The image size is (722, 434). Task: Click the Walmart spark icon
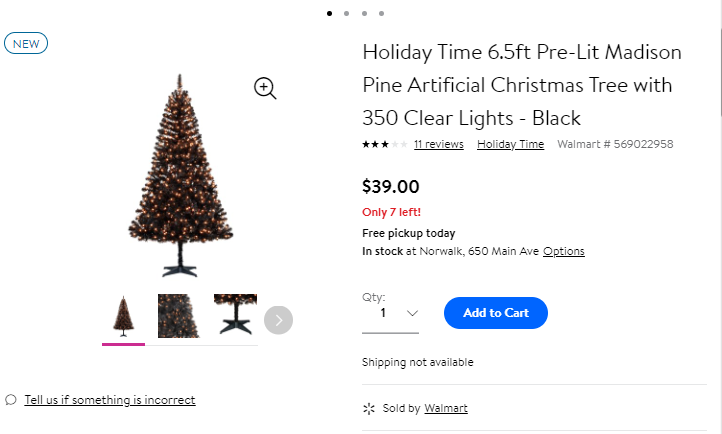tap(368, 408)
